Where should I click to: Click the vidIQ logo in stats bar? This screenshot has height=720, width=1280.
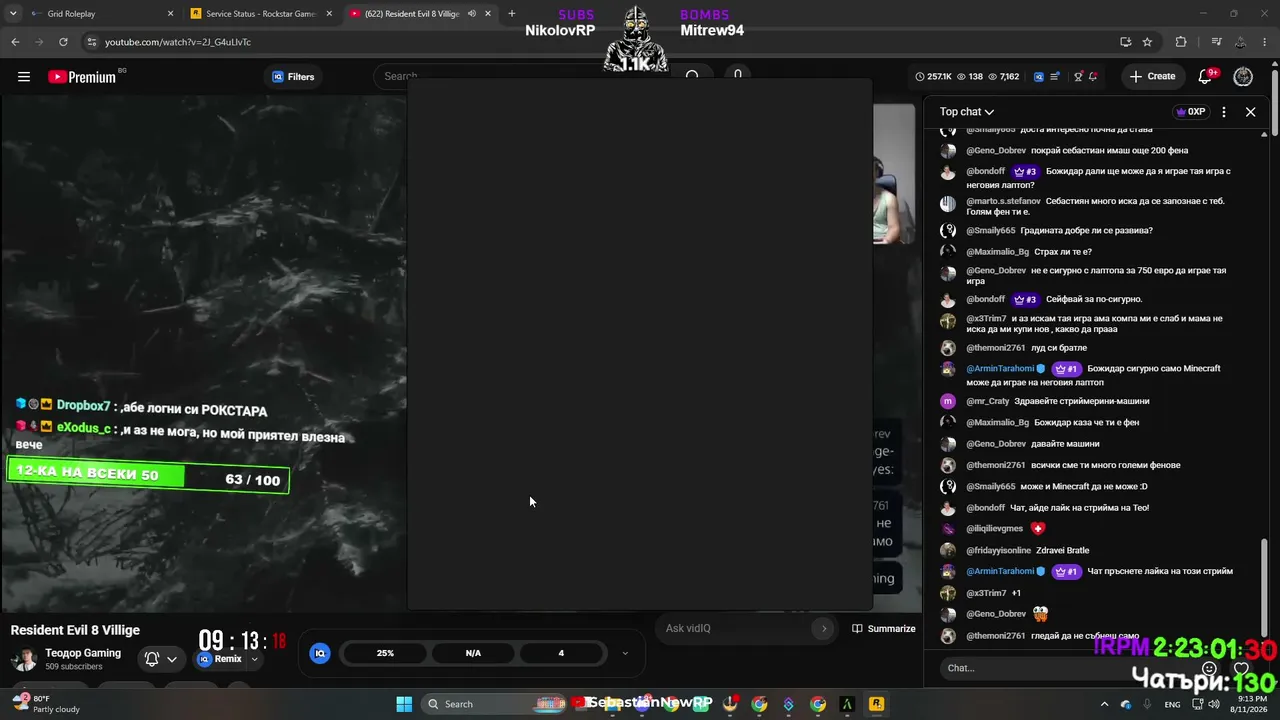click(x=1039, y=77)
